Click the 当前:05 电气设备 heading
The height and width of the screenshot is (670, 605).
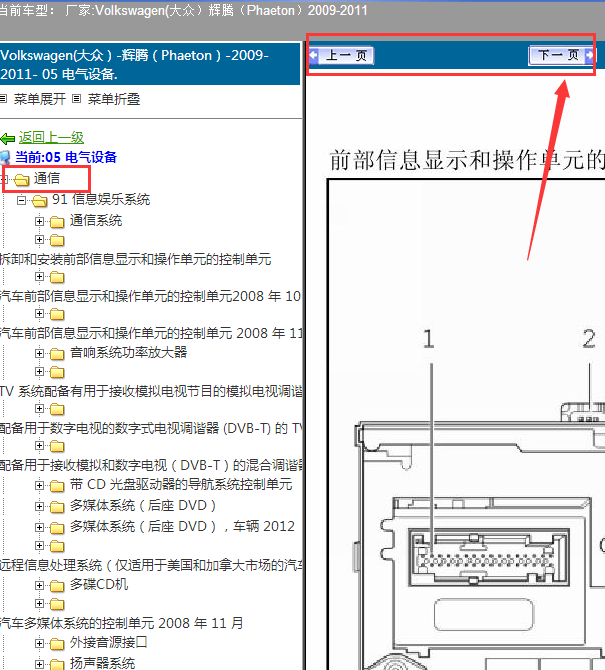[66, 157]
